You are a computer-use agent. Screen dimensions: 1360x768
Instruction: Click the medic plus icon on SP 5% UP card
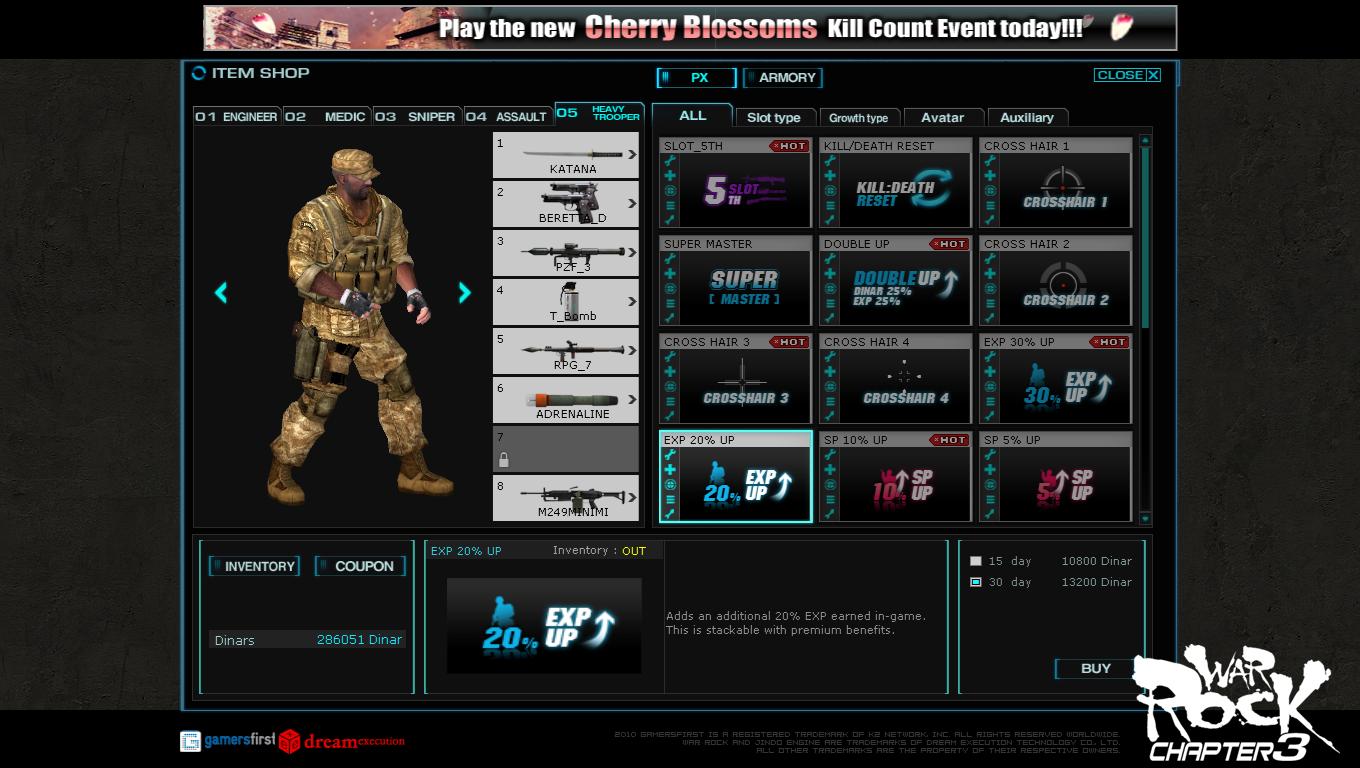tap(990, 470)
